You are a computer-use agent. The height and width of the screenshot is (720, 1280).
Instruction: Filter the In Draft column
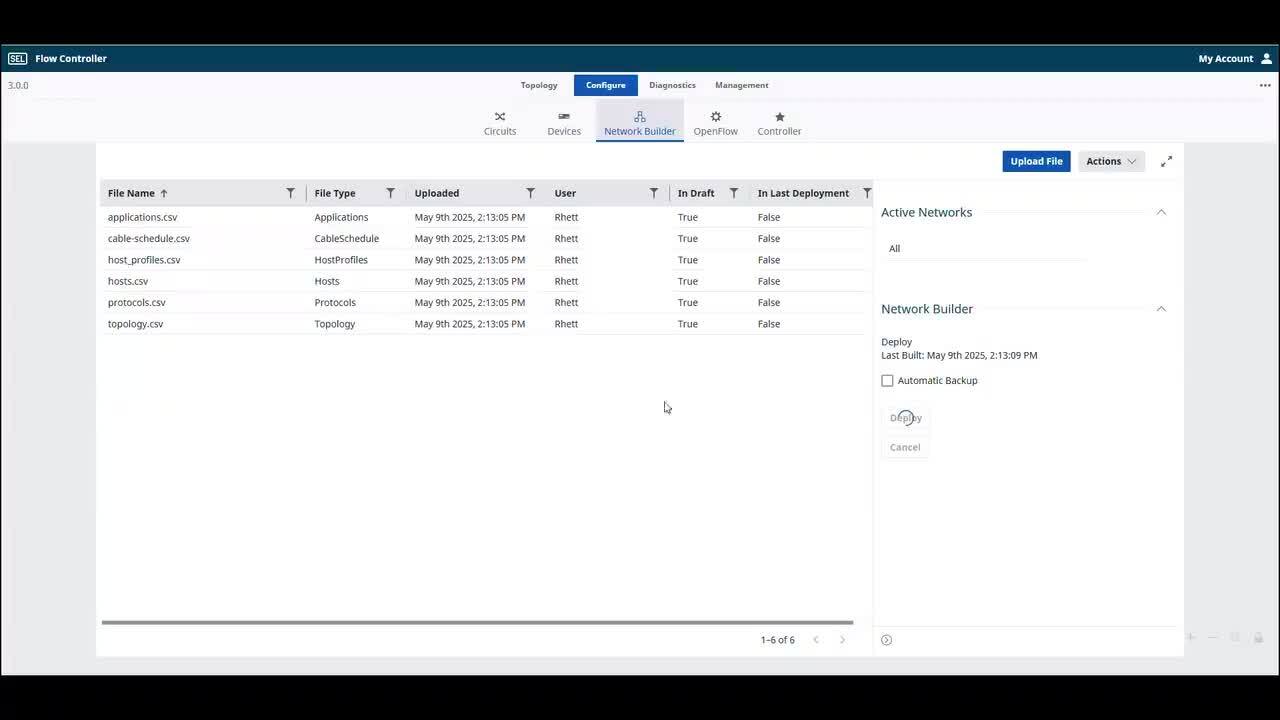[734, 193]
